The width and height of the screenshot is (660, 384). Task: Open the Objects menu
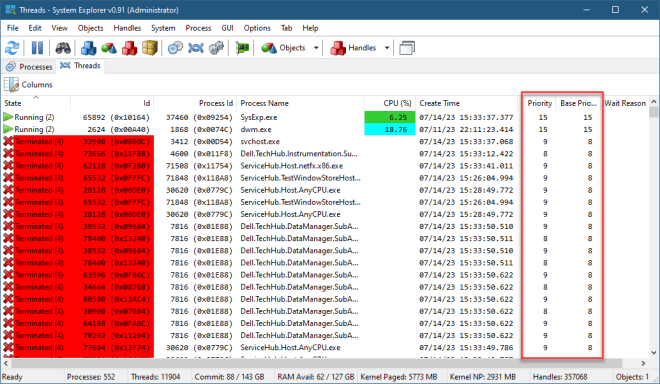(90, 28)
